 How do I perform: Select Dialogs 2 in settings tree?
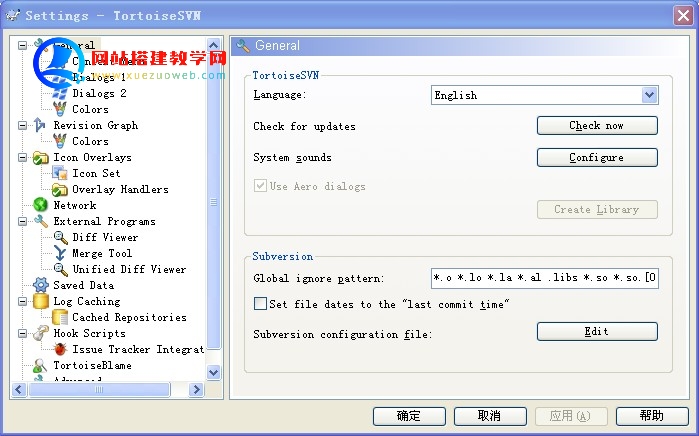(x=99, y=93)
